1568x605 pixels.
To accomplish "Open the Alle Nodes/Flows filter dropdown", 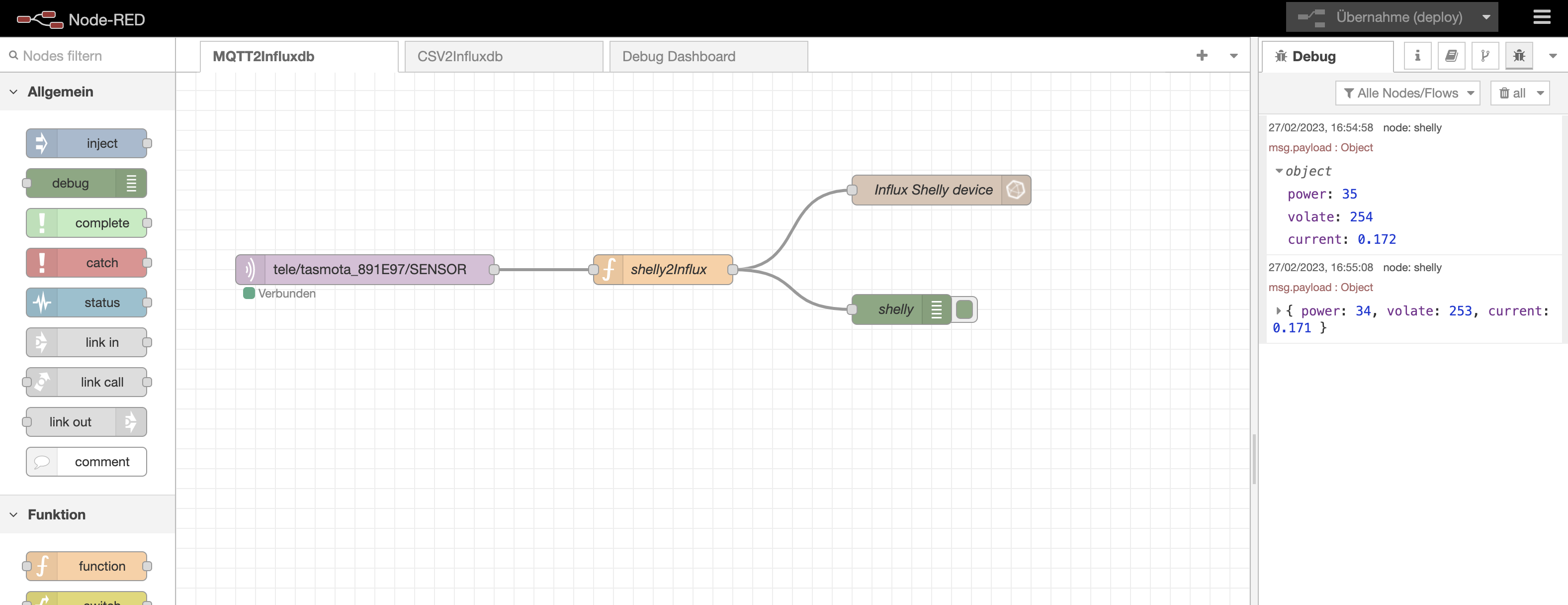I will coord(1407,93).
